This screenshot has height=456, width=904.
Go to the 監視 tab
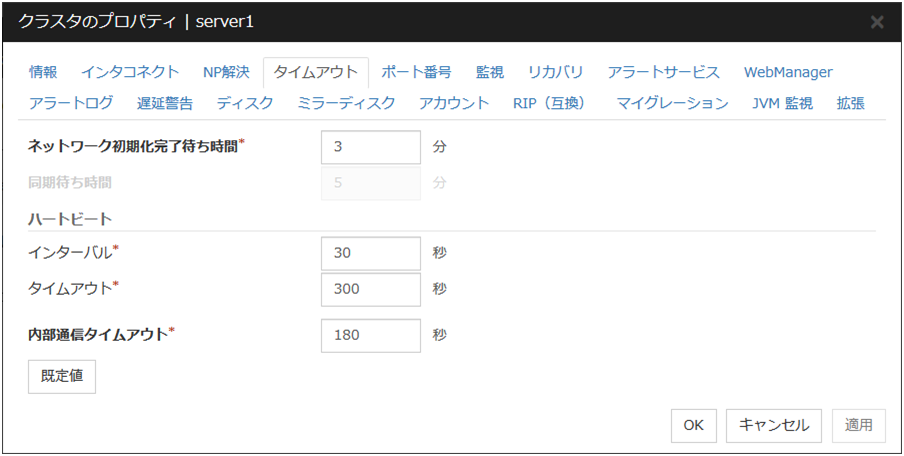[x=489, y=72]
